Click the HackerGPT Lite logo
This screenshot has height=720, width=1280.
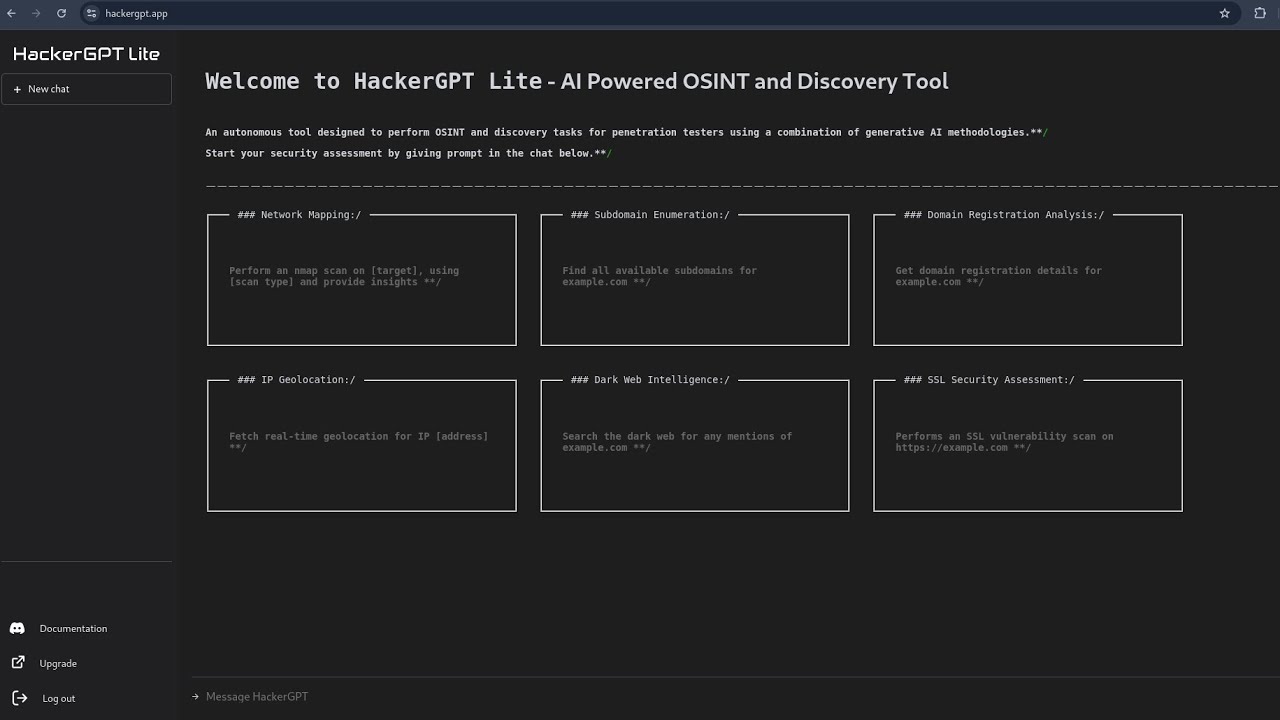point(86,54)
